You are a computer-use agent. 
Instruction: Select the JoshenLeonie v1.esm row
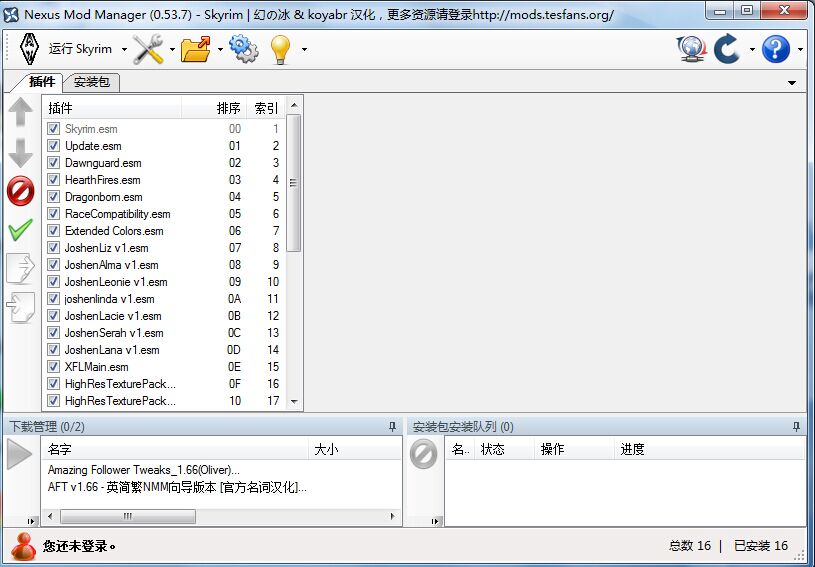[164, 282]
